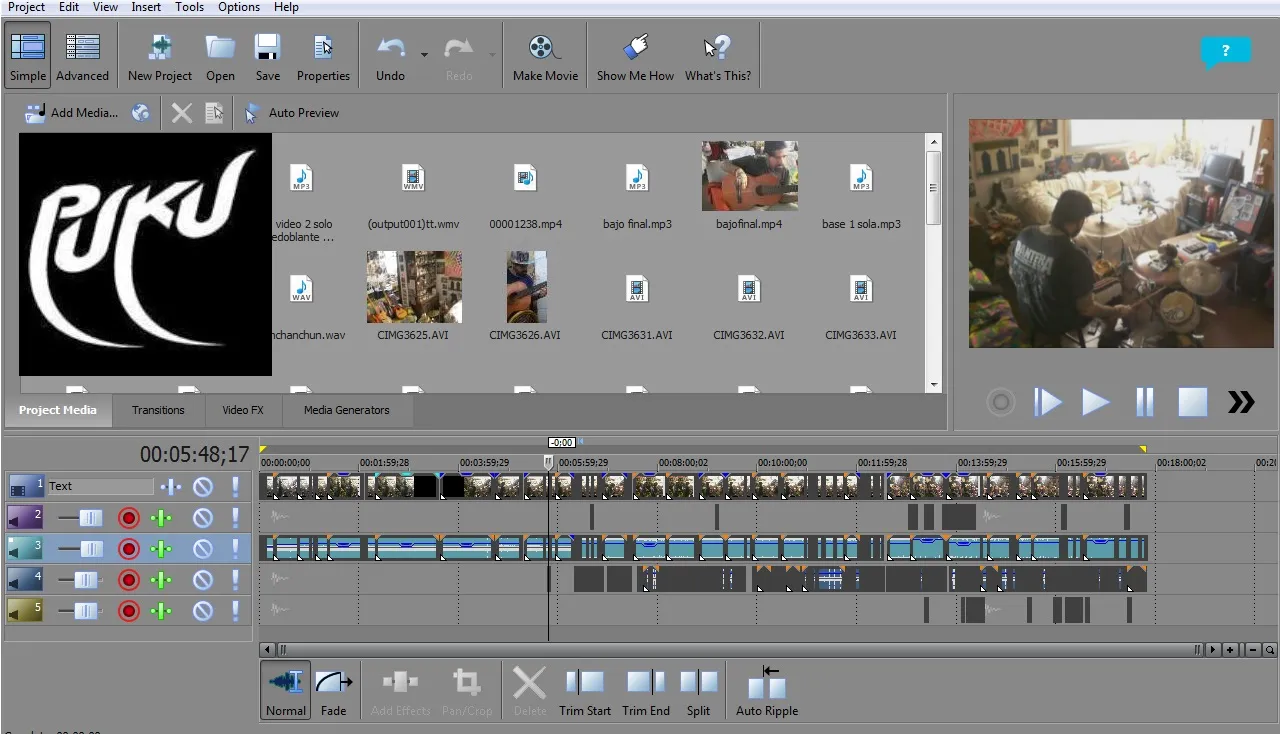Open the Show Me How tutorials
The image size is (1280, 734).
tap(635, 57)
